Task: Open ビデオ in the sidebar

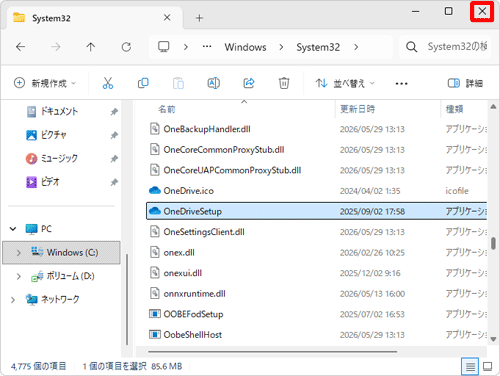Action: tap(50, 182)
